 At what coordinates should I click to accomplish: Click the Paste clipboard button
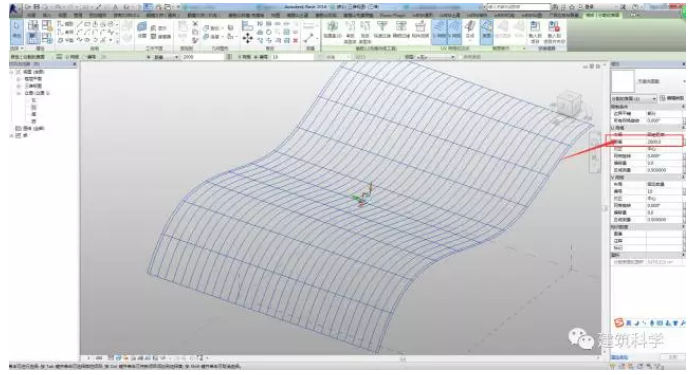click(183, 30)
